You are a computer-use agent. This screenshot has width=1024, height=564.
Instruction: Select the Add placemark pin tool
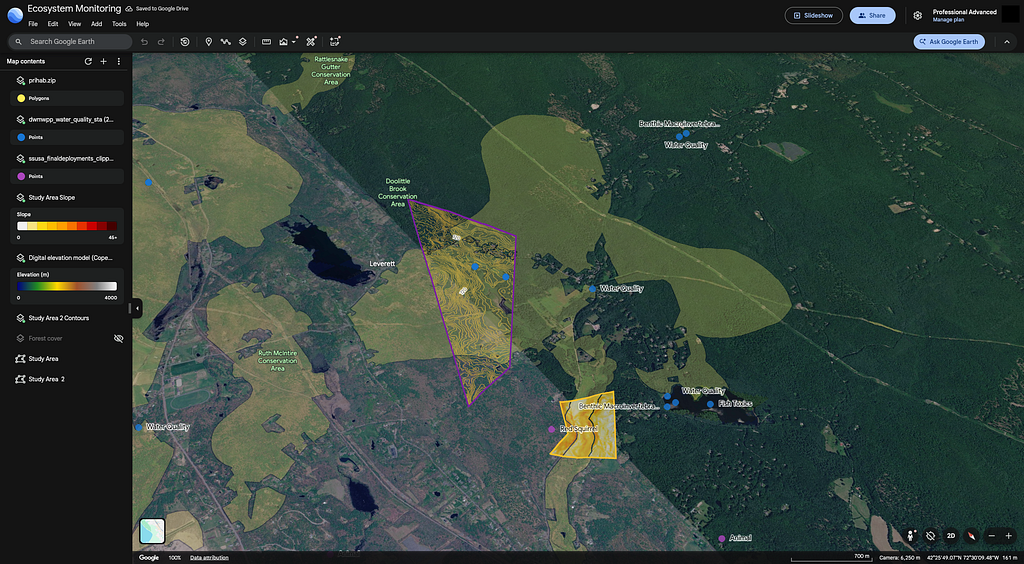tap(209, 42)
